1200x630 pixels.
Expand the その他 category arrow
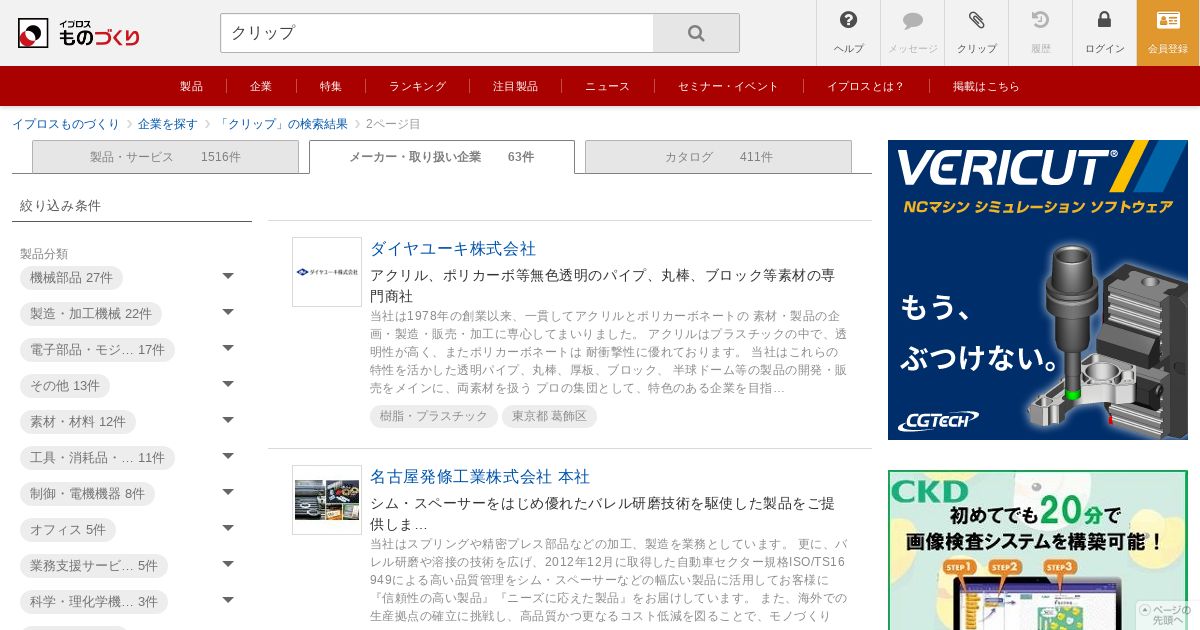click(228, 384)
